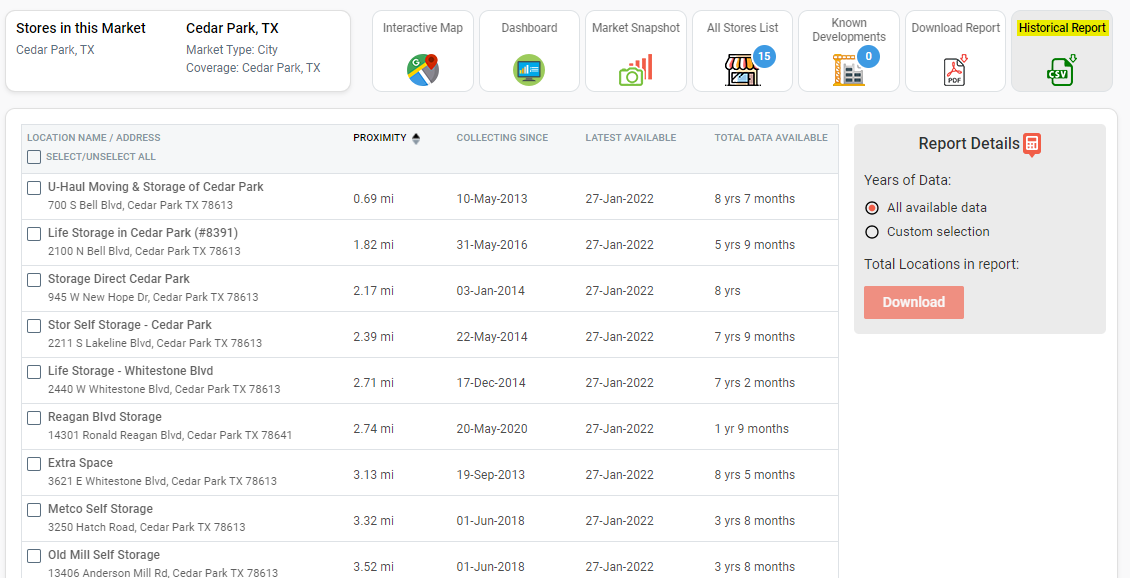Open the Market Snapshot tab label

coord(636,28)
